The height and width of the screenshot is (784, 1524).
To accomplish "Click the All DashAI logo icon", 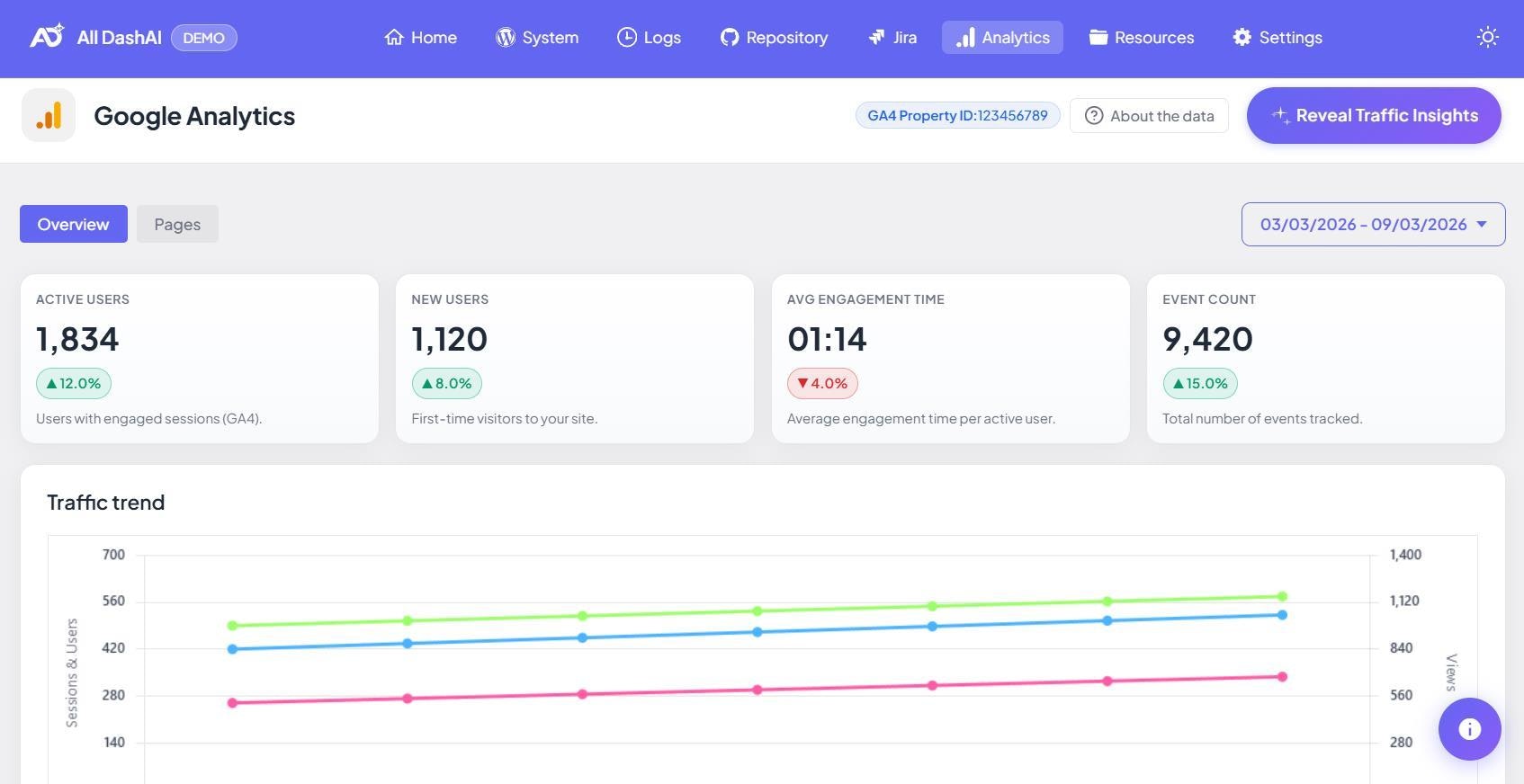I will tap(47, 37).
